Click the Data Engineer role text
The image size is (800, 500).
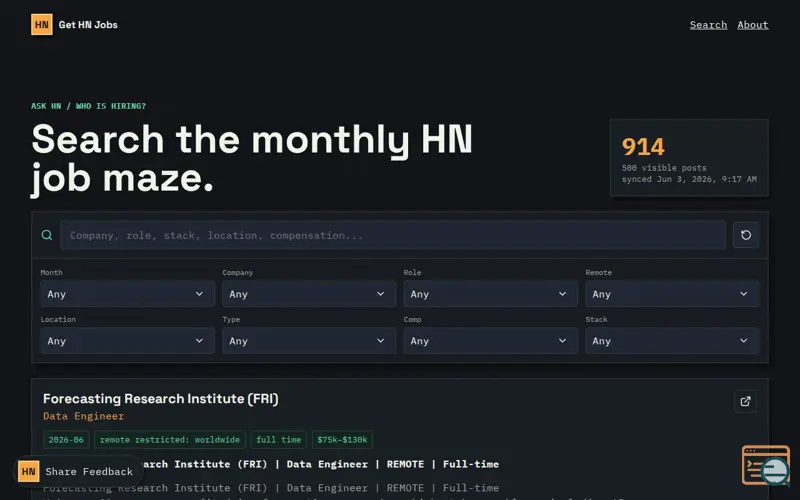(84, 416)
